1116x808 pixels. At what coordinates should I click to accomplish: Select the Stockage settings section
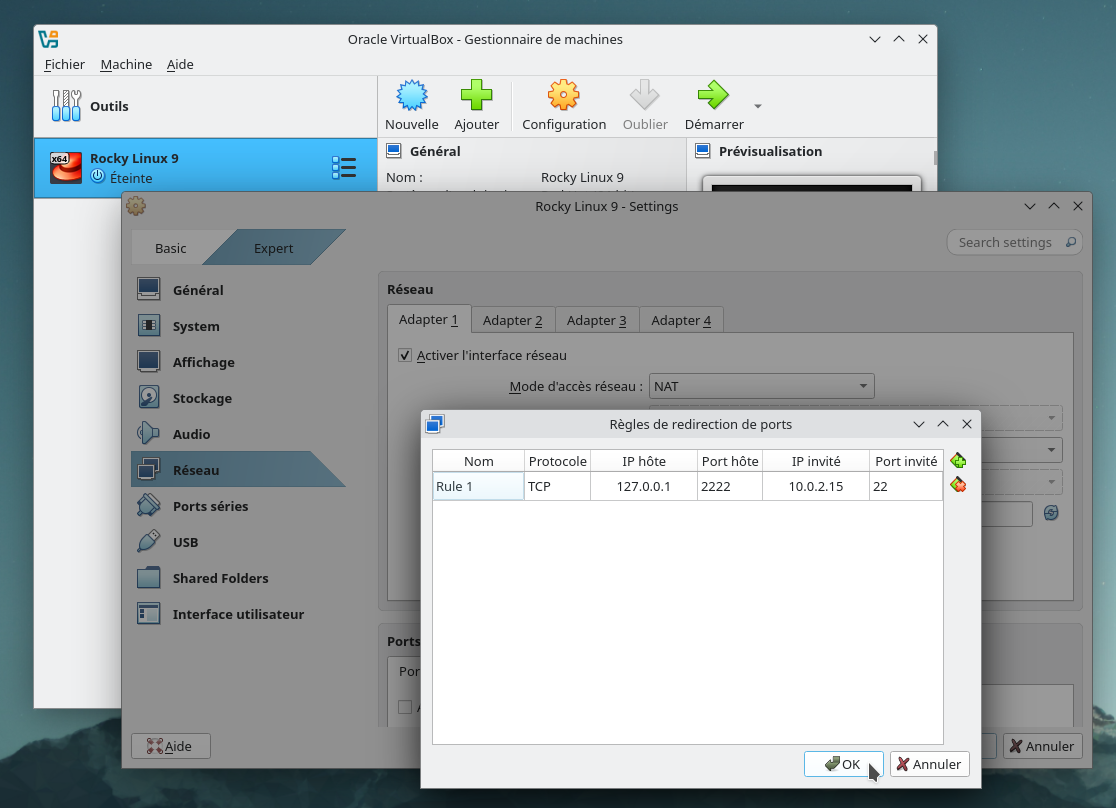[x=200, y=397]
